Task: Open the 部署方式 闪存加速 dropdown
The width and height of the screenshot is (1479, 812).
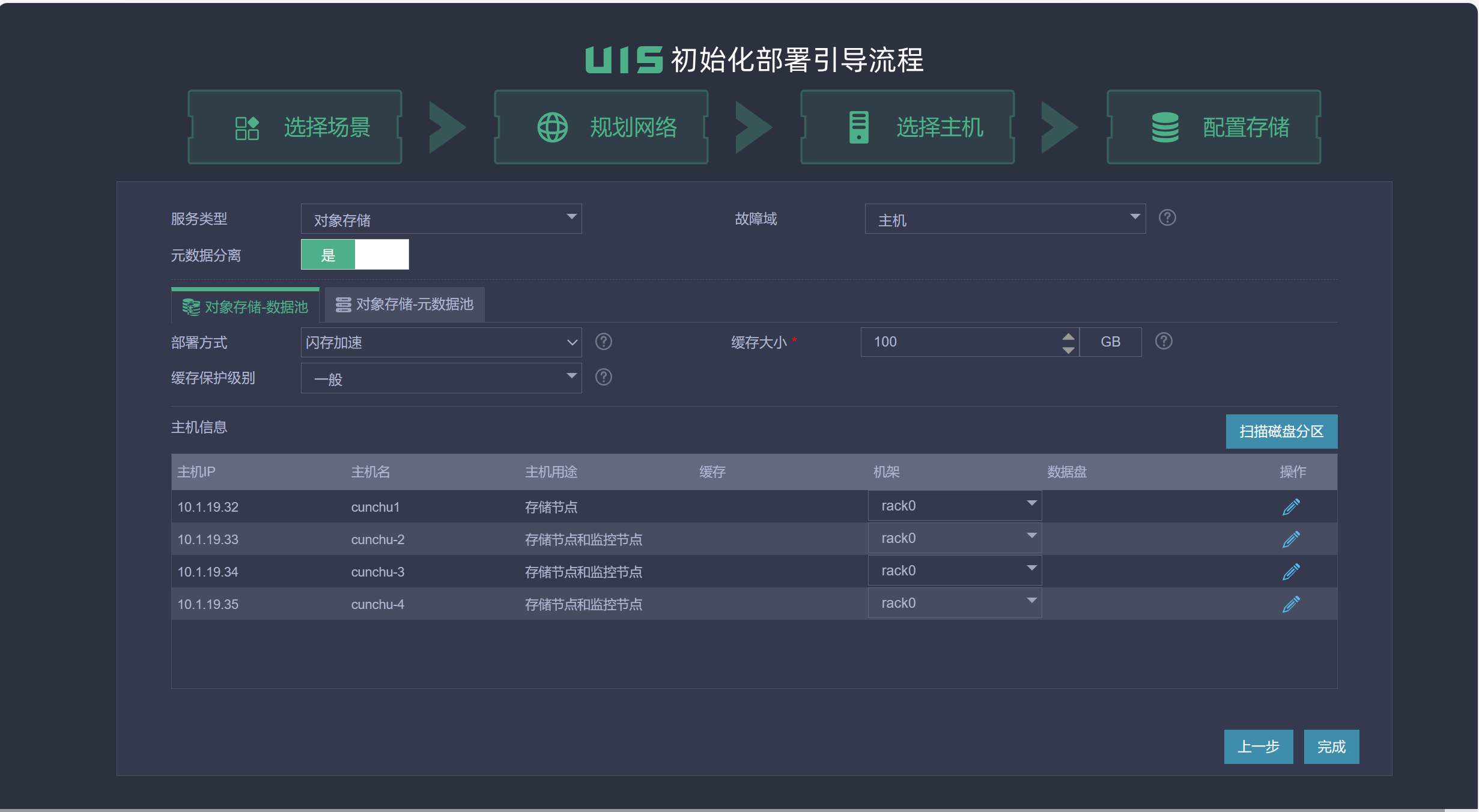Action: click(x=441, y=342)
